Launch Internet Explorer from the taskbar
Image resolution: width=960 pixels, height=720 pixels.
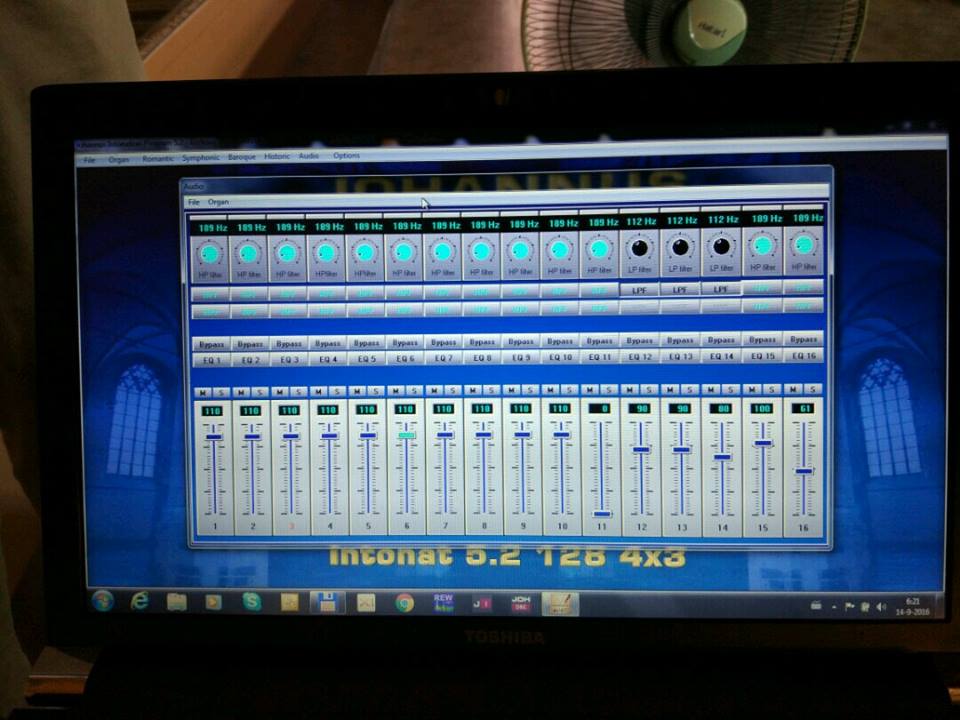tap(140, 601)
